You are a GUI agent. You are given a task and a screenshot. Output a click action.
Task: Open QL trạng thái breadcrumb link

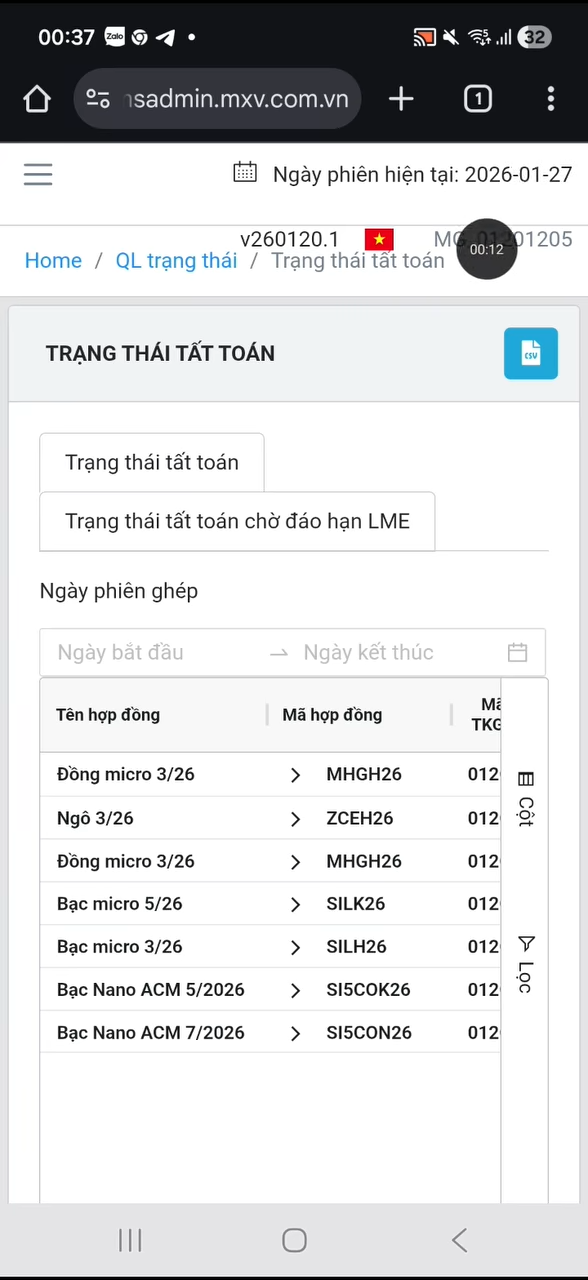pyautogui.click(x=176, y=260)
